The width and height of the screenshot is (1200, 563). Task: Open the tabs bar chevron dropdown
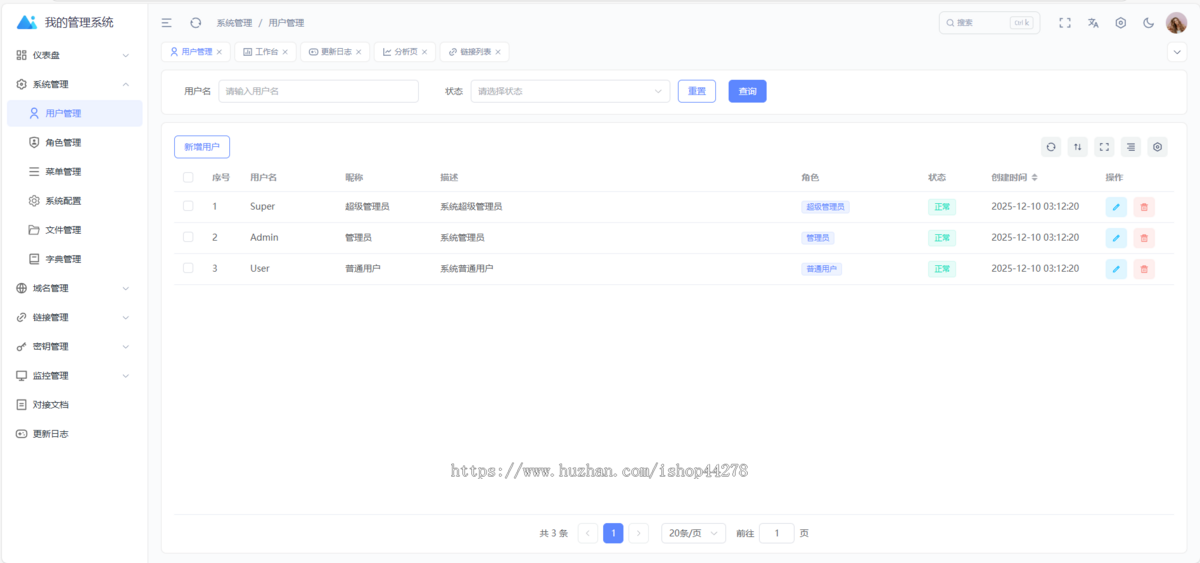tap(1177, 52)
